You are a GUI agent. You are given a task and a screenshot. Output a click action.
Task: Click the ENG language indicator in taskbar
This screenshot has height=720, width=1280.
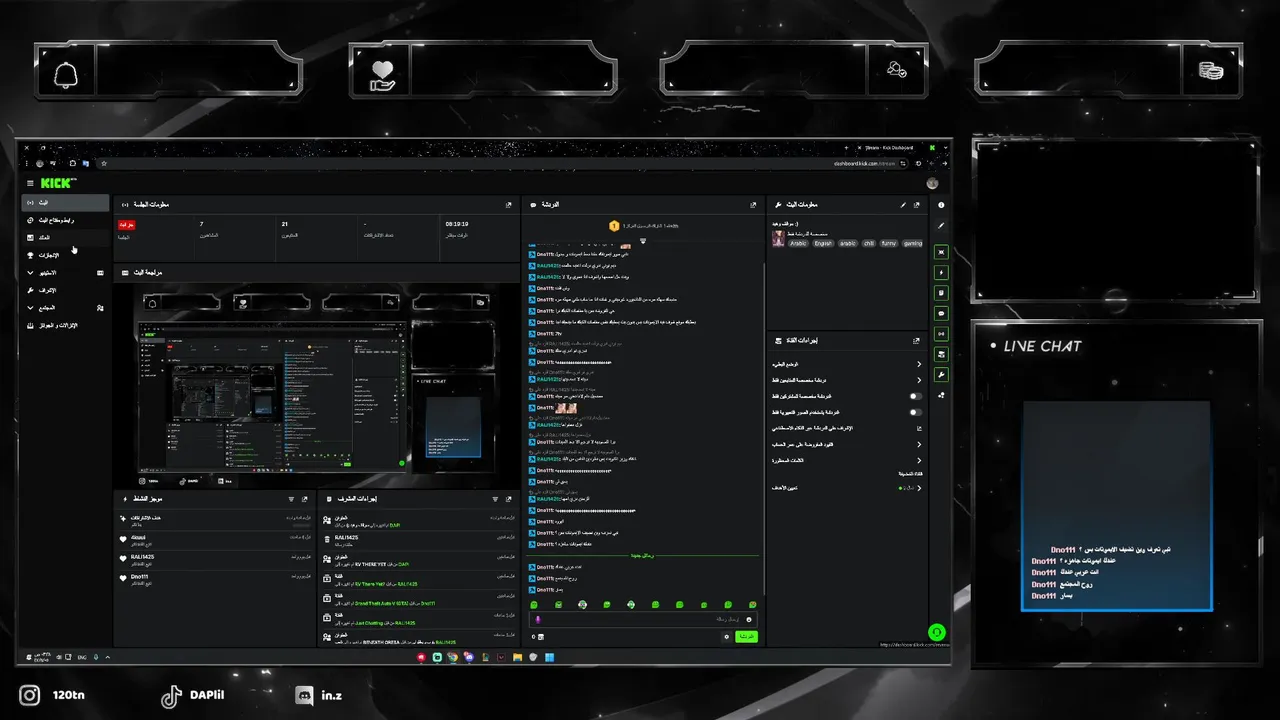(x=81, y=657)
